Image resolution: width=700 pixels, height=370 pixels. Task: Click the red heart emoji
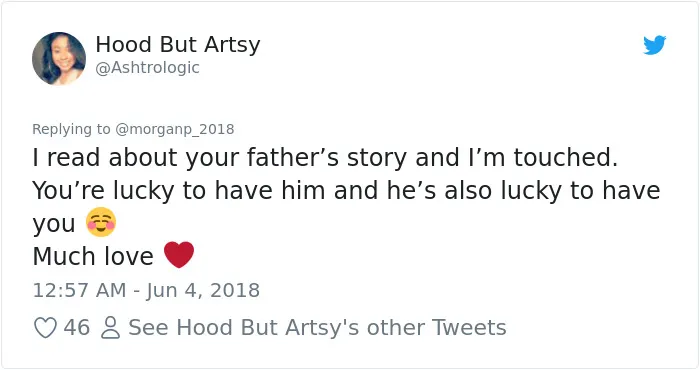point(179,254)
